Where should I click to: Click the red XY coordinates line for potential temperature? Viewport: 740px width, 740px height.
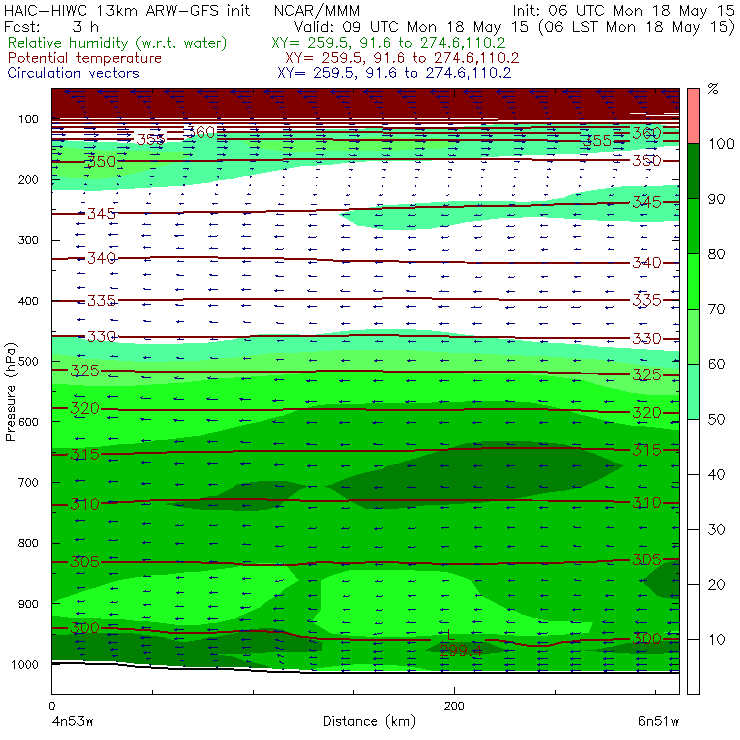[x=402, y=58]
